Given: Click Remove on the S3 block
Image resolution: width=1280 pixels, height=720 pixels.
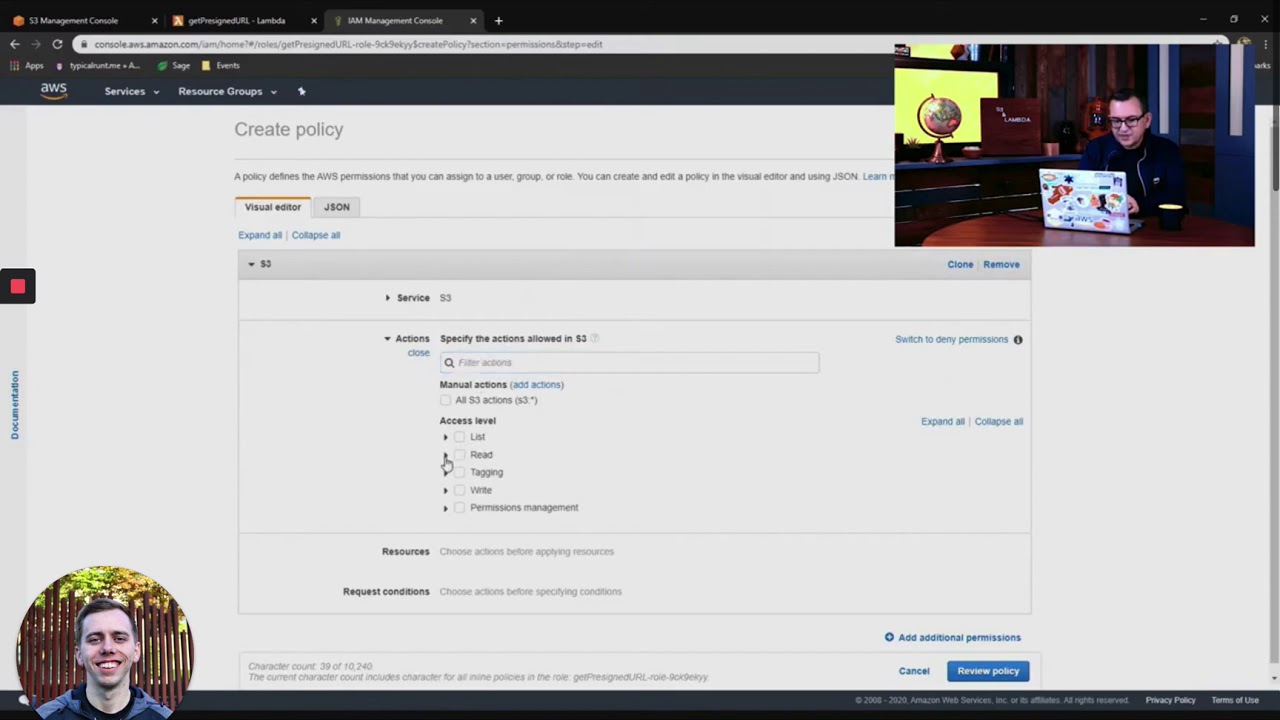Looking at the screenshot, I should tap(1001, 264).
